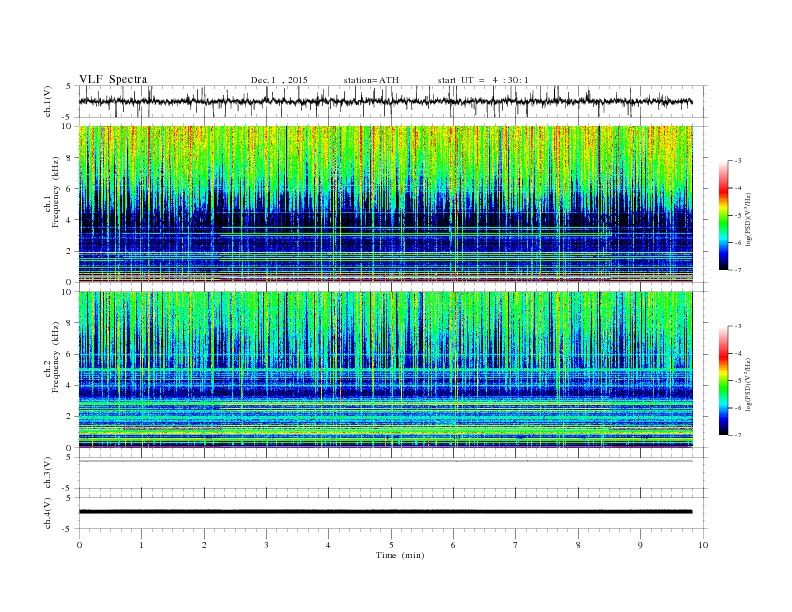Click the ch.3(V) axis label
Screen dimensions: 792x612
click(x=48, y=473)
